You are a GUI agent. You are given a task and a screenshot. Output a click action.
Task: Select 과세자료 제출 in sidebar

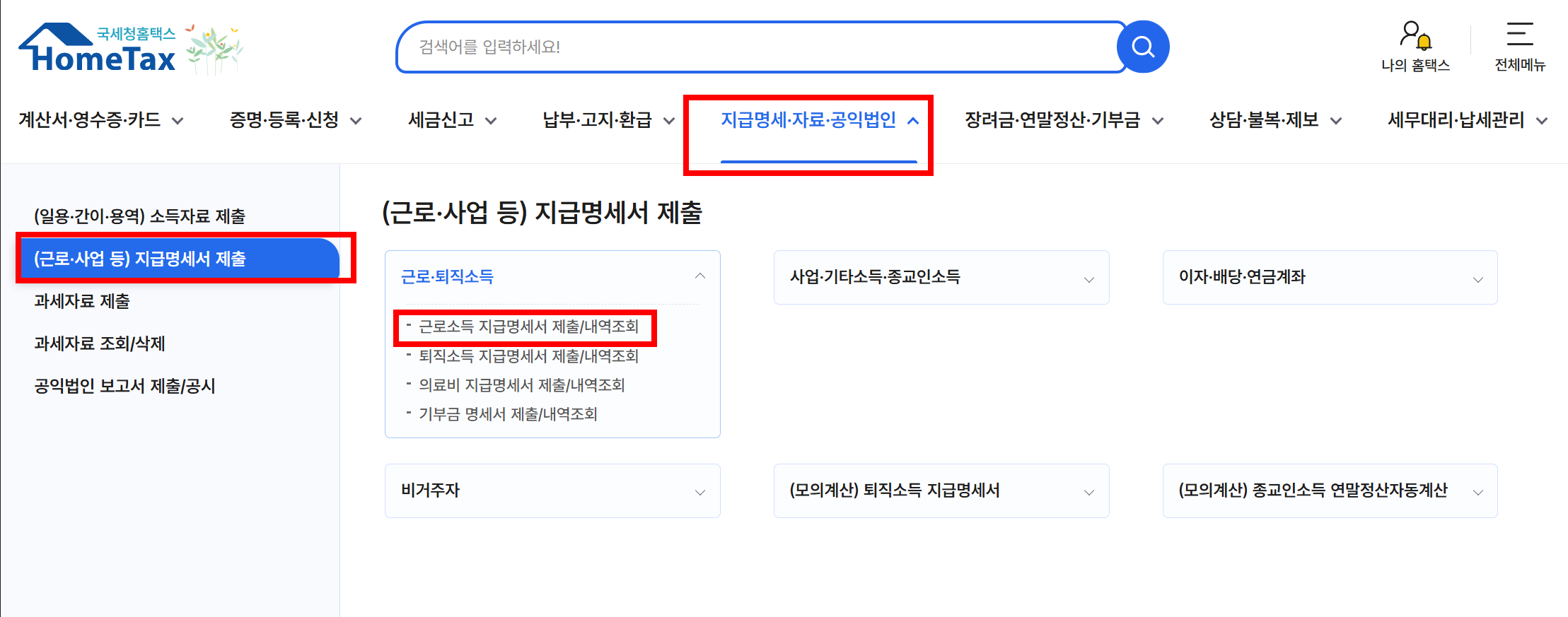82,301
